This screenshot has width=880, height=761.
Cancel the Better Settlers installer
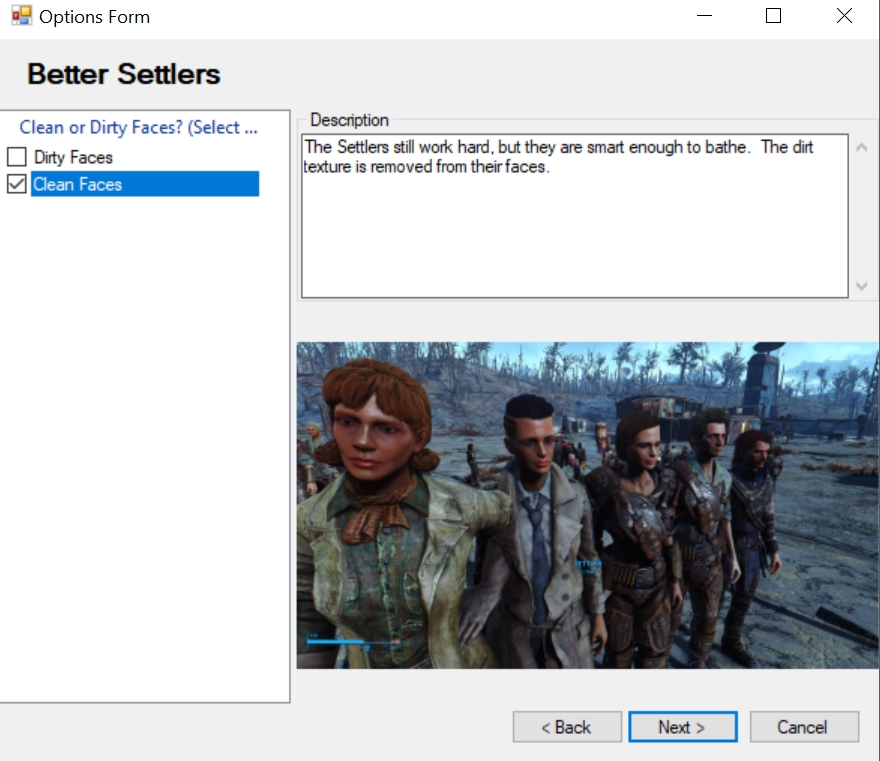point(804,727)
